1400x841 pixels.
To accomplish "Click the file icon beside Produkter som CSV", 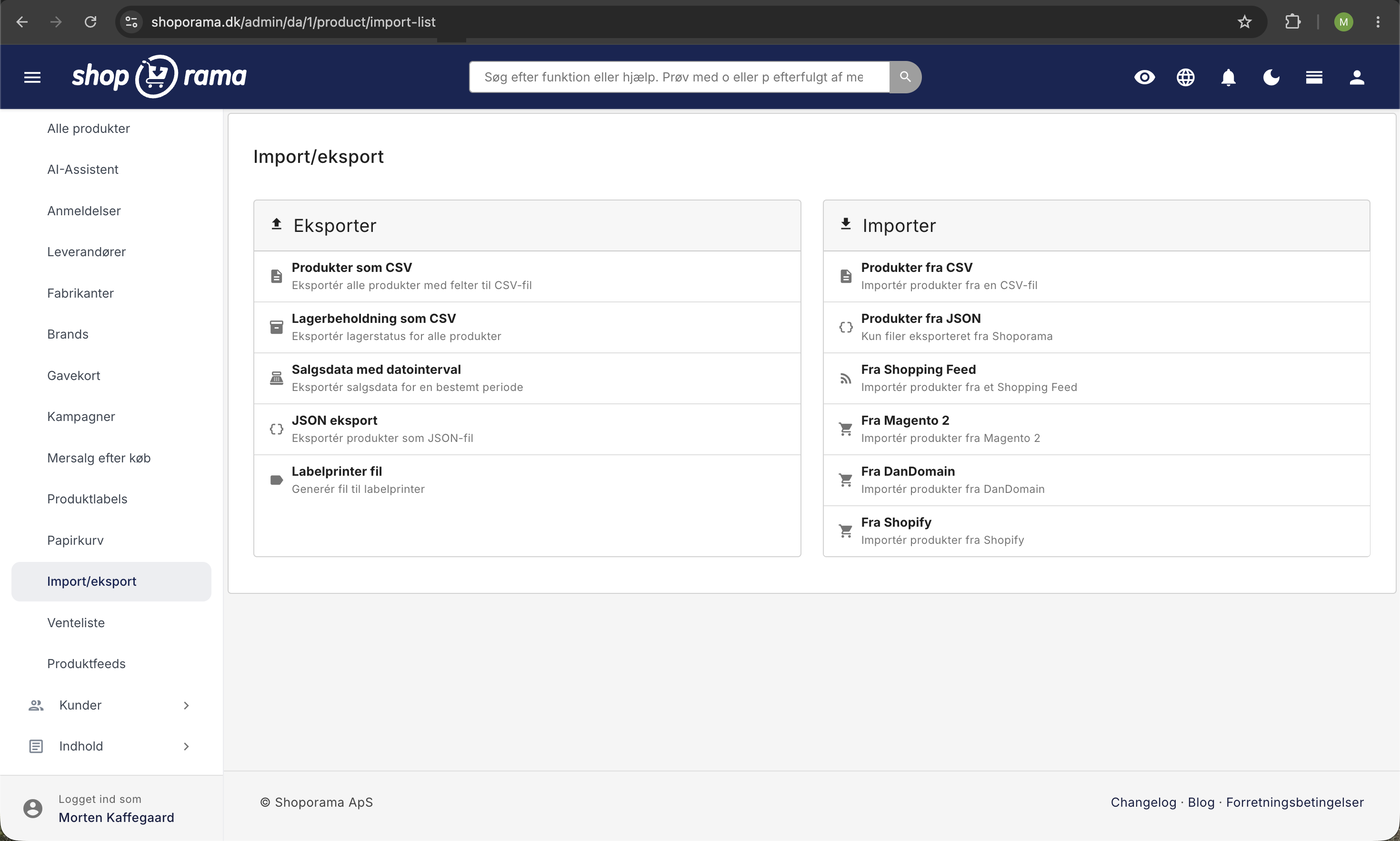I will [x=277, y=276].
